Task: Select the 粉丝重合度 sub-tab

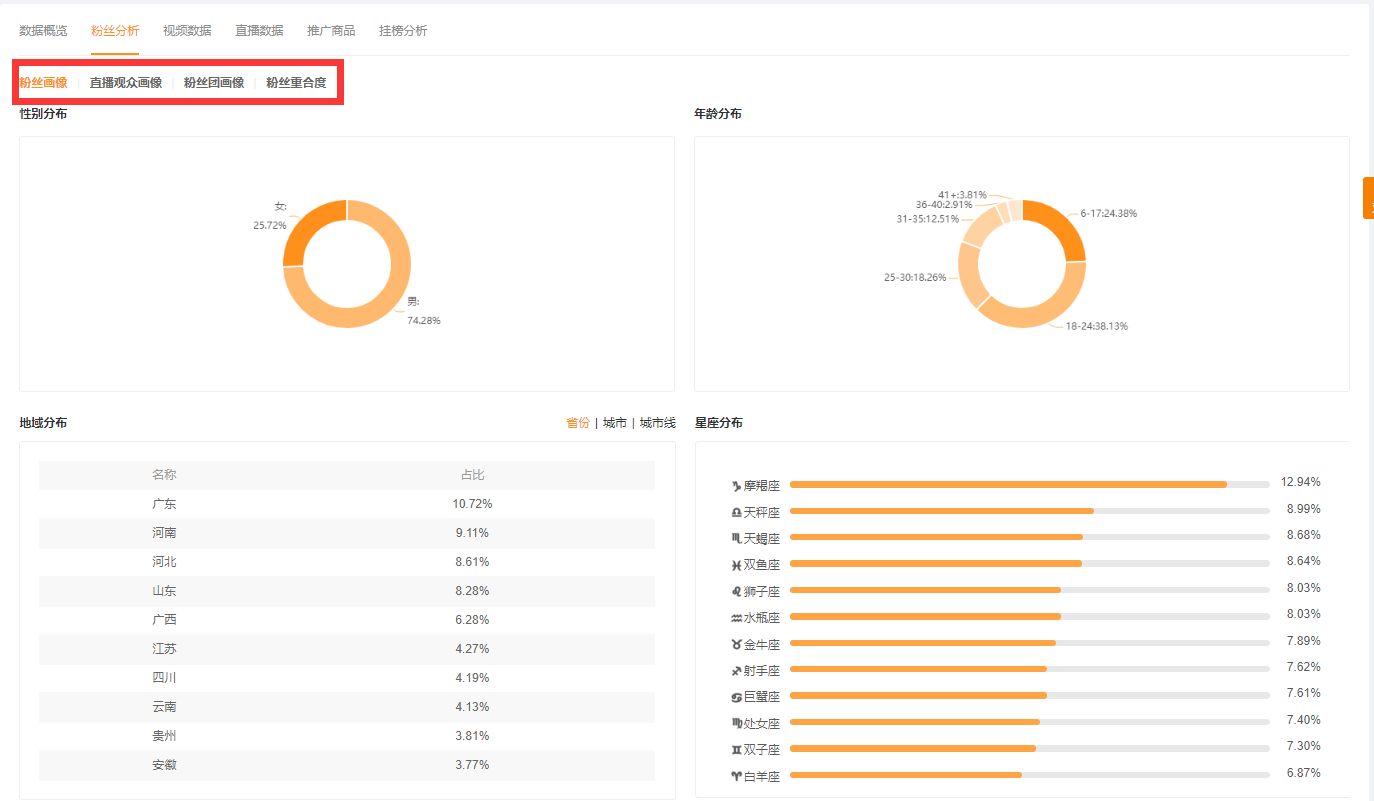Action: click(x=296, y=83)
